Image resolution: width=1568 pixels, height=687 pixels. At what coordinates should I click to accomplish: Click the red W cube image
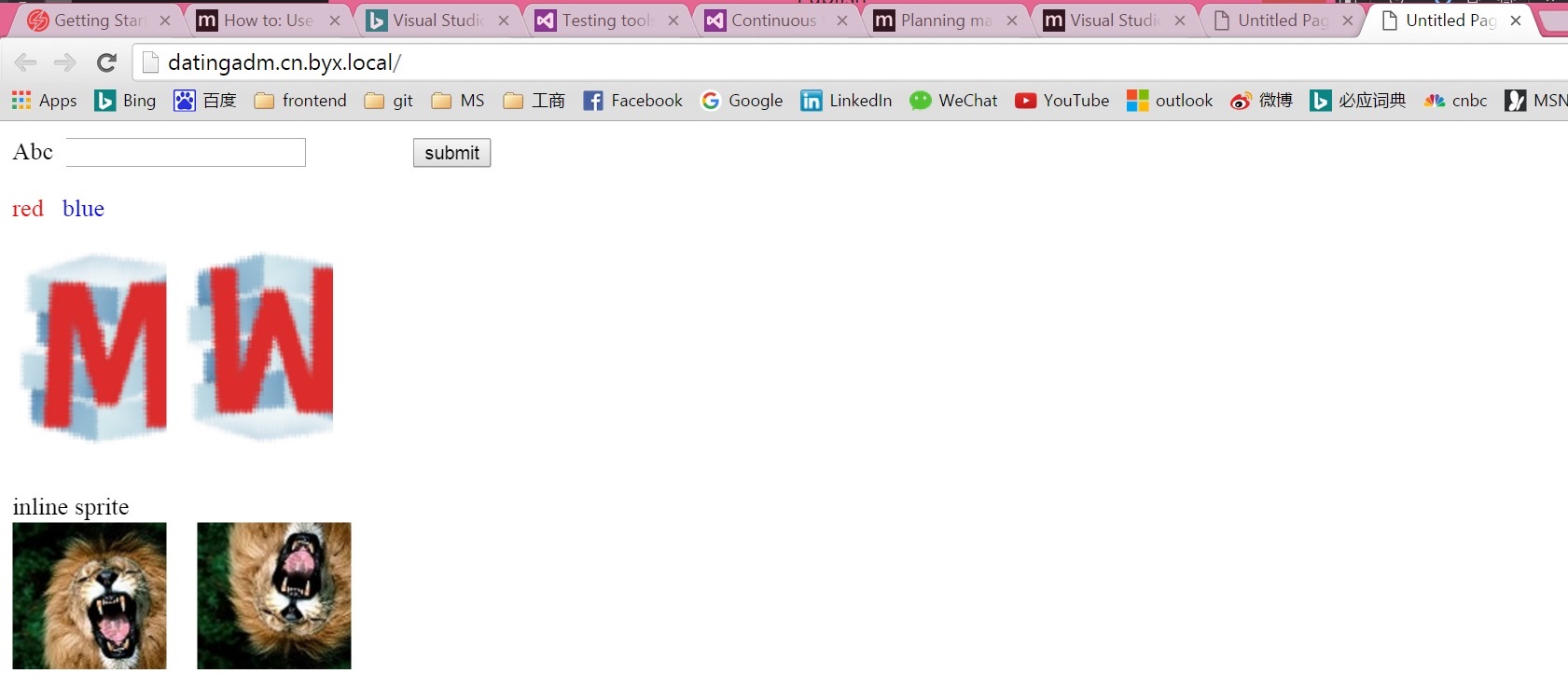point(261,347)
